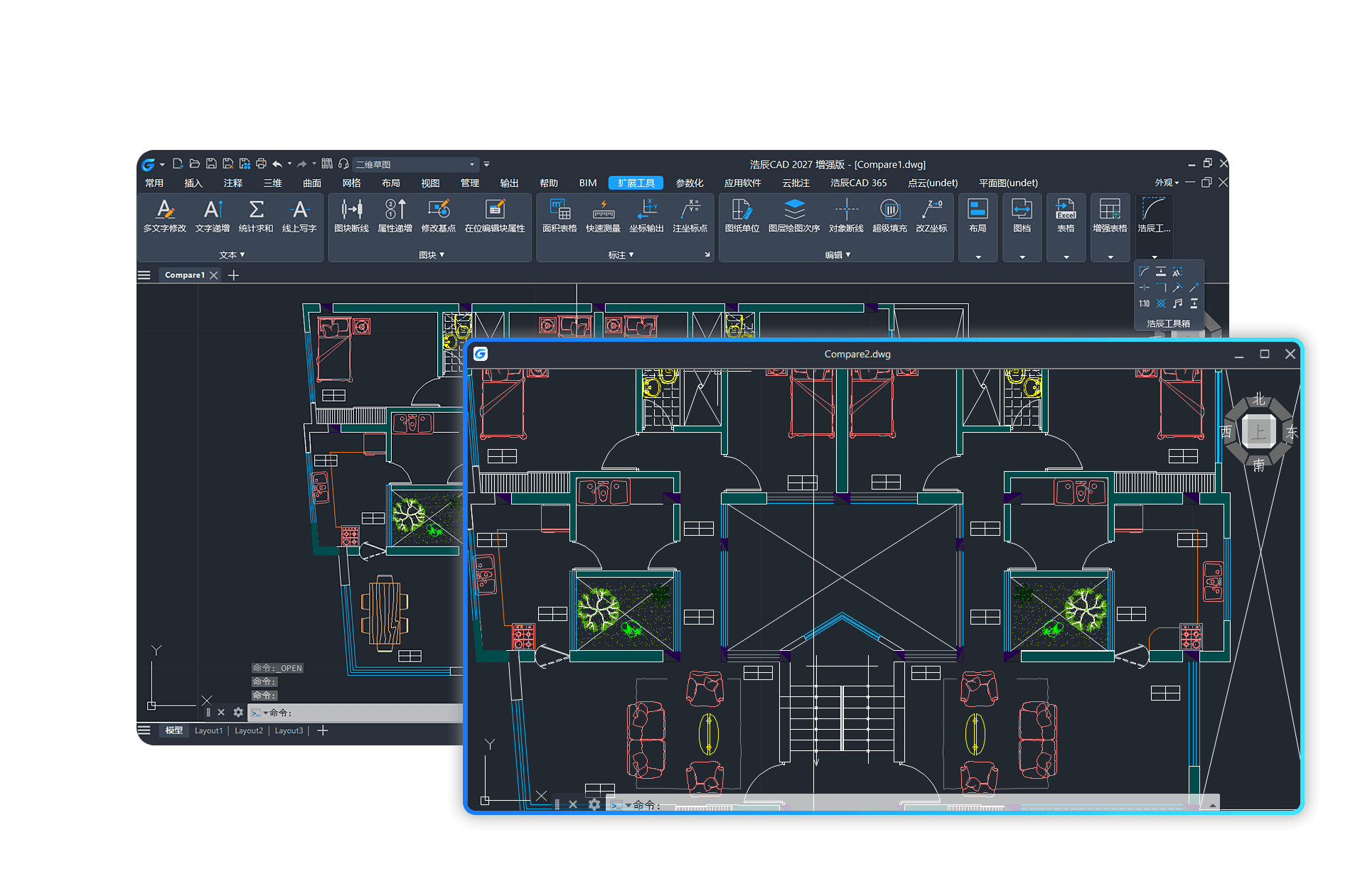Add a new drawing tab with plus button
The width and height of the screenshot is (1365, 896).
click(233, 275)
